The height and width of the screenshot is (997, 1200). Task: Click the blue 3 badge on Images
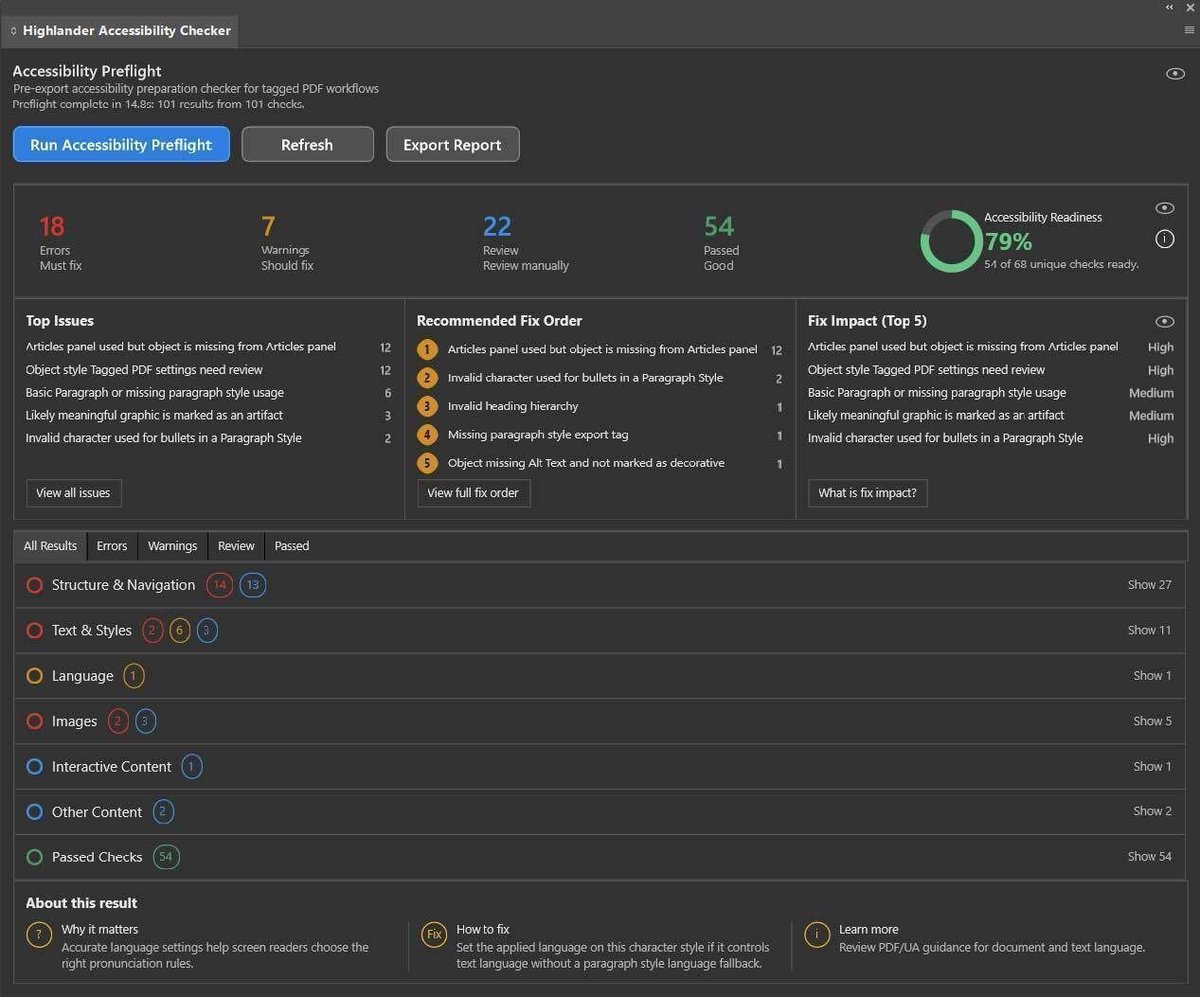pos(146,721)
